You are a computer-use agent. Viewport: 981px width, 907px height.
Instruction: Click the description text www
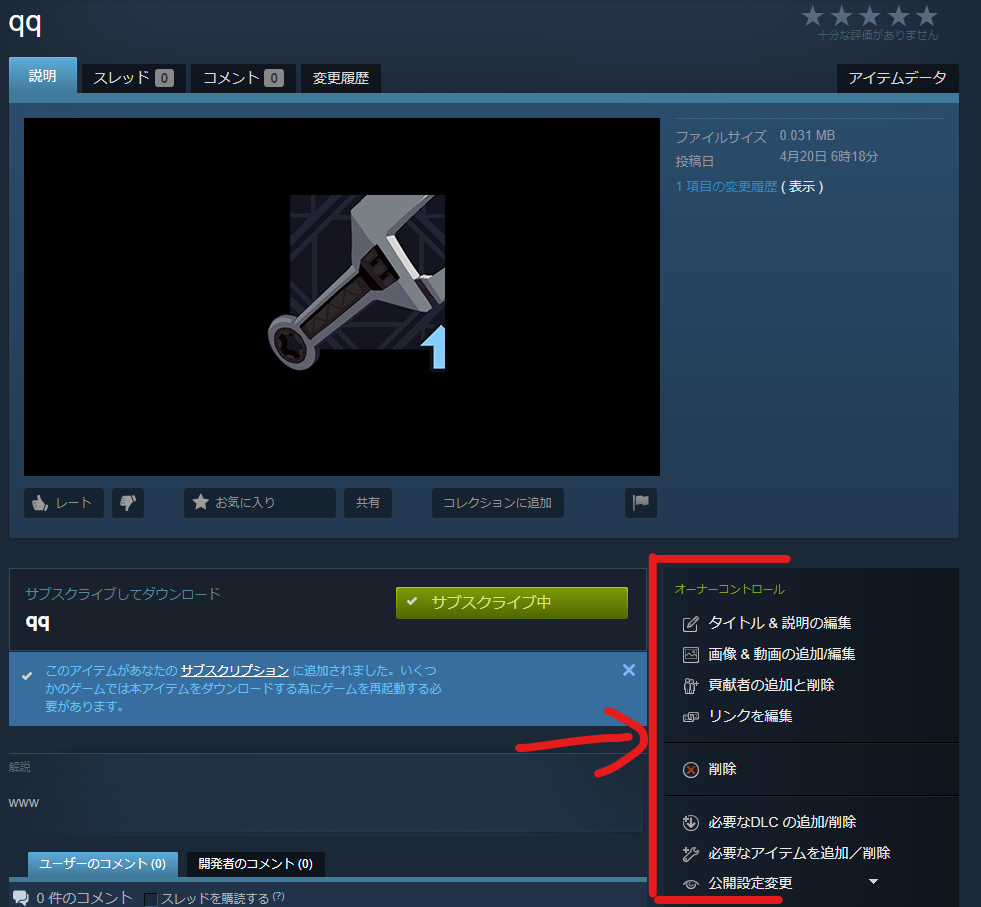pos(24,803)
